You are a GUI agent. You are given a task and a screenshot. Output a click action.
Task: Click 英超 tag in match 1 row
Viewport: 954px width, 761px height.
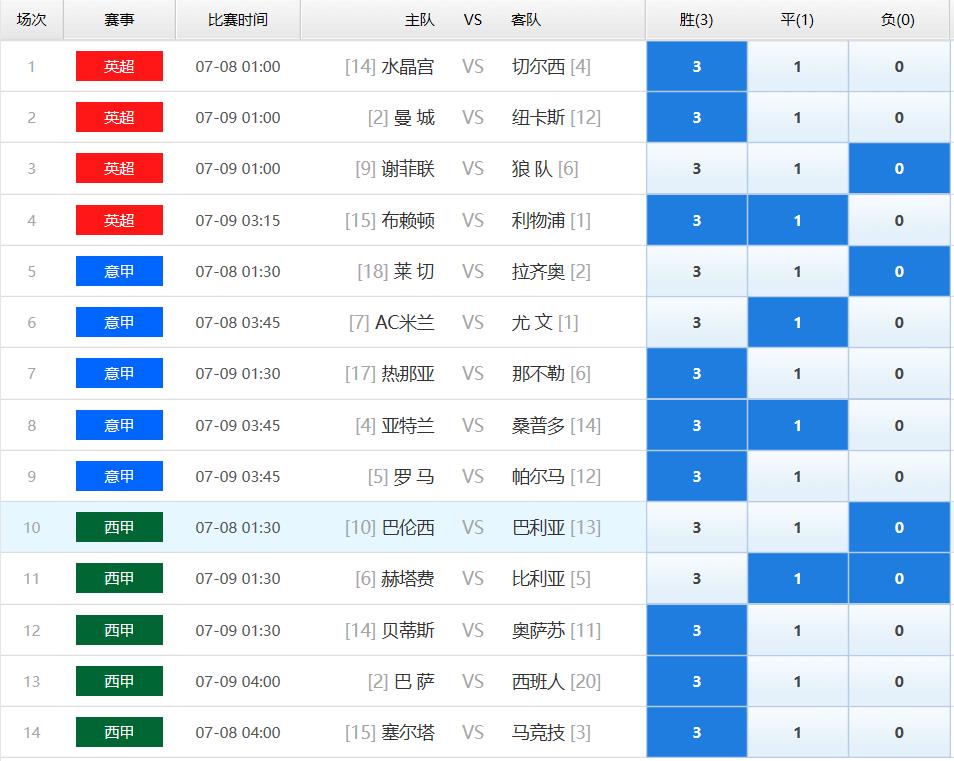pyautogui.click(x=119, y=66)
